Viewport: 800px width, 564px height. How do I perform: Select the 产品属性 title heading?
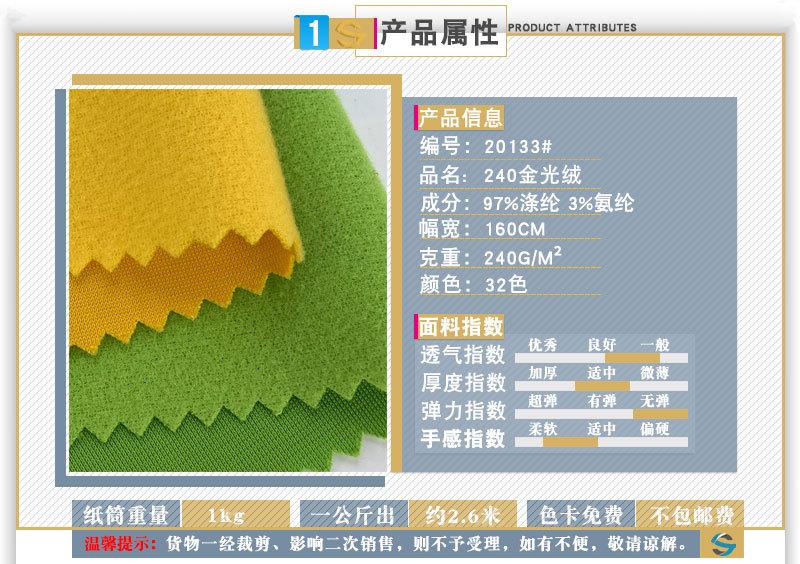point(439,32)
